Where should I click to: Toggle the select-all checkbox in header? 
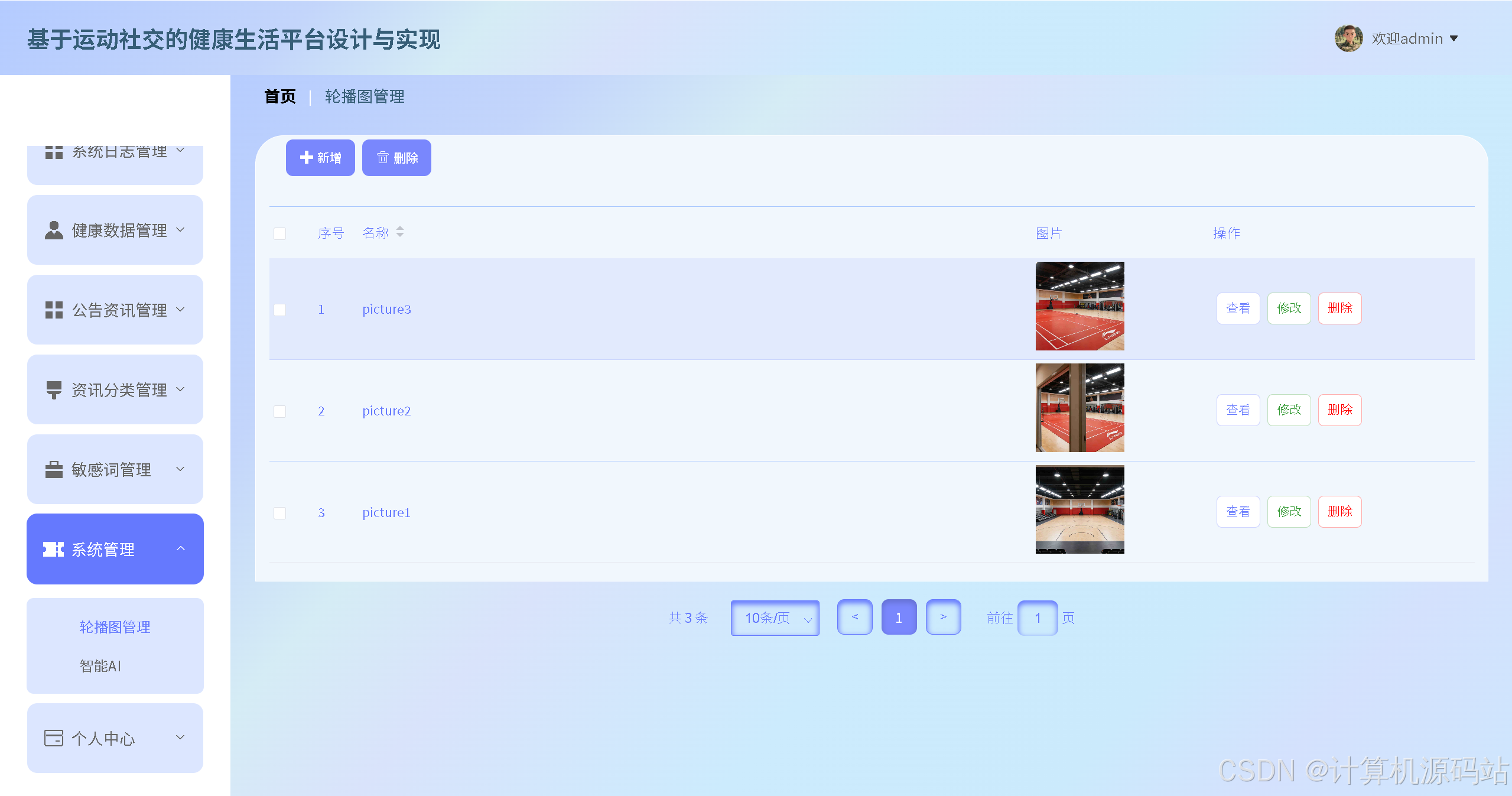coord(280,233)
